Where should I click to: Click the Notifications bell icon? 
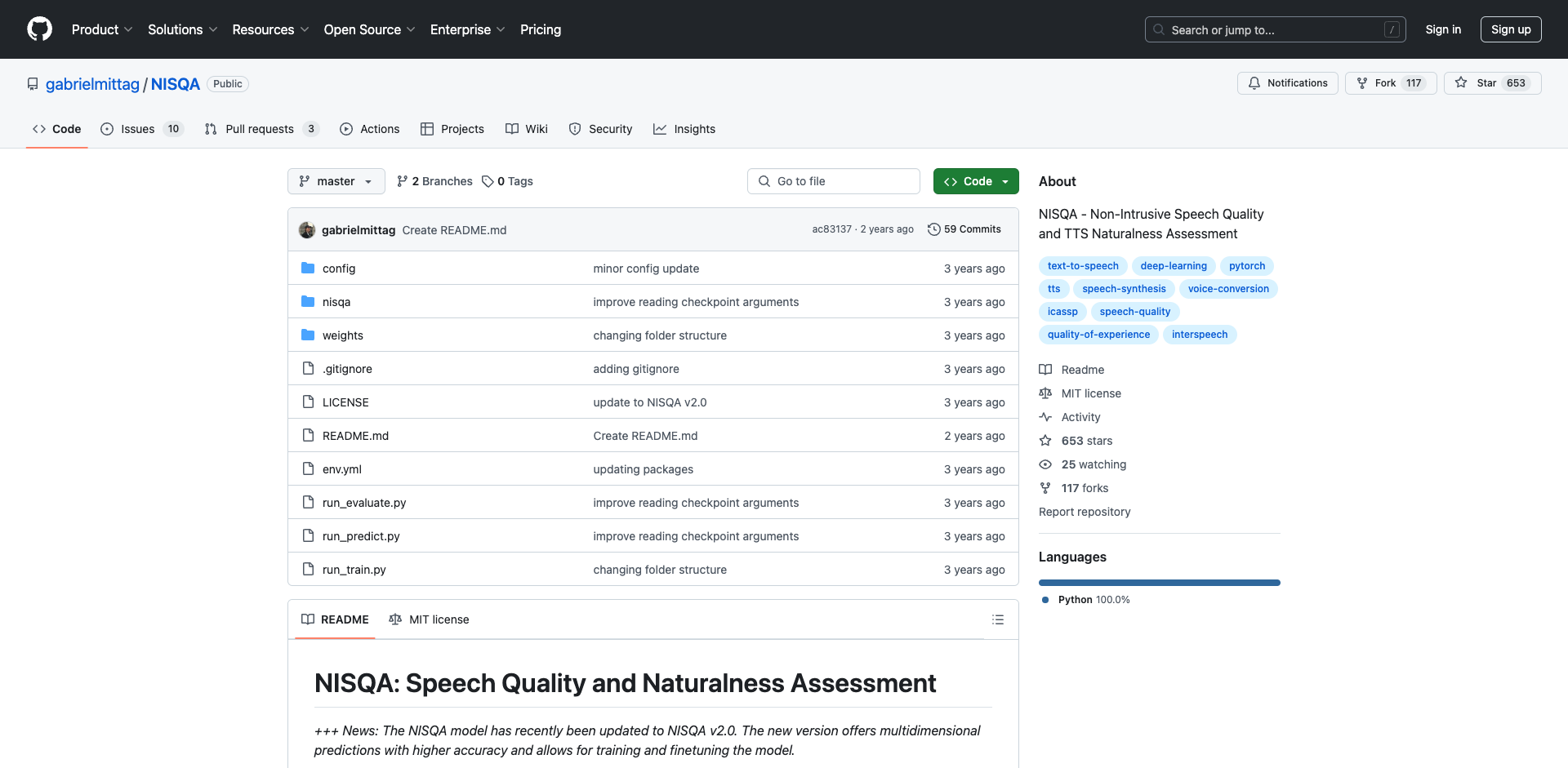1254,83
